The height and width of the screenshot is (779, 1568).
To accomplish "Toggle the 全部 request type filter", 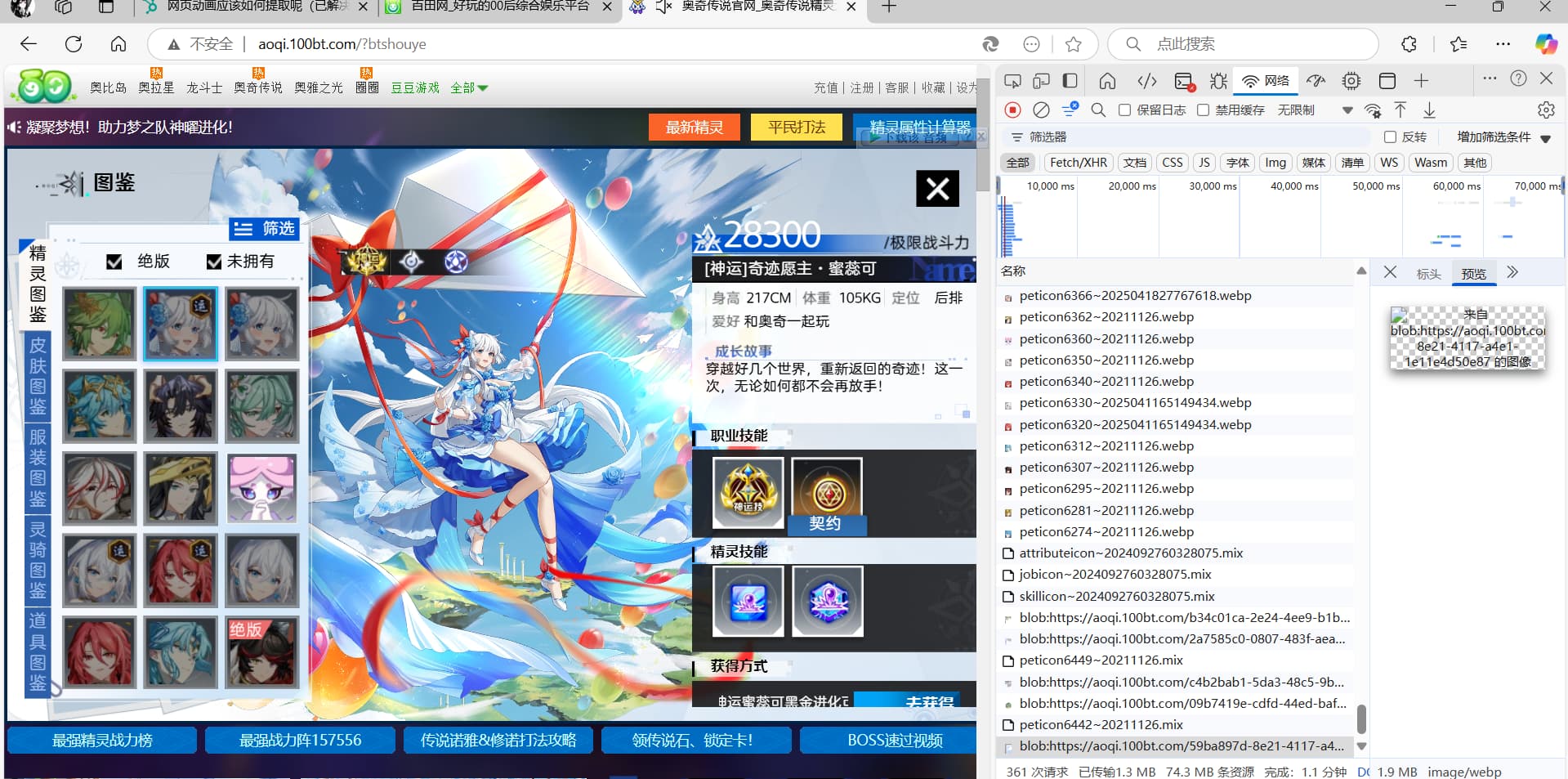I will (x=1018, y=163).
